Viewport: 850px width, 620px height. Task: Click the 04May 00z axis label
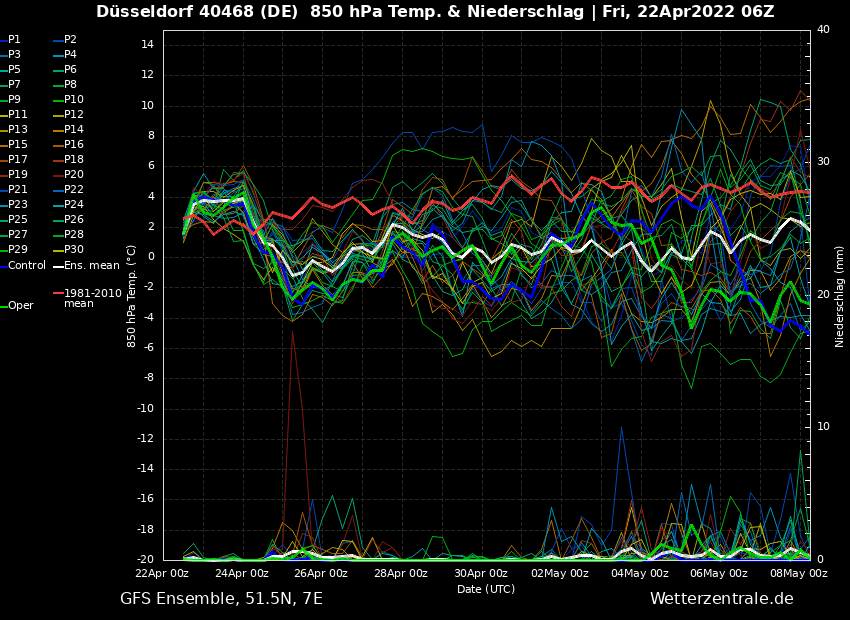tap(640, 573)
